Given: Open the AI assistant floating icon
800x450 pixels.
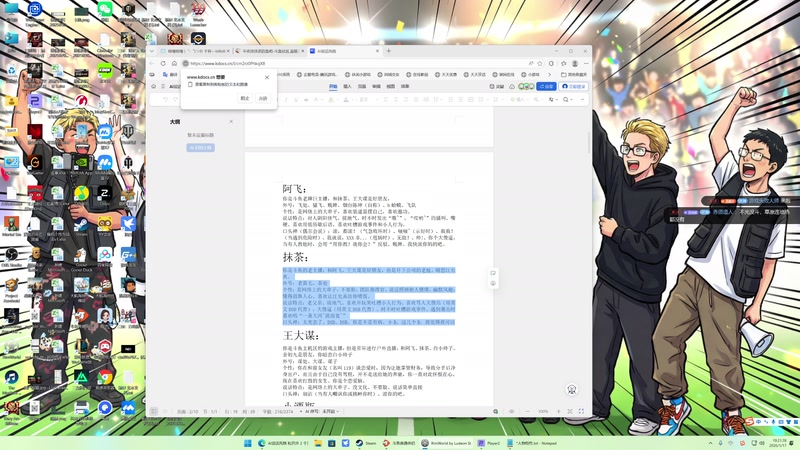Looking at the screenshot, I should pyautogui.click(x=572, y=390).
